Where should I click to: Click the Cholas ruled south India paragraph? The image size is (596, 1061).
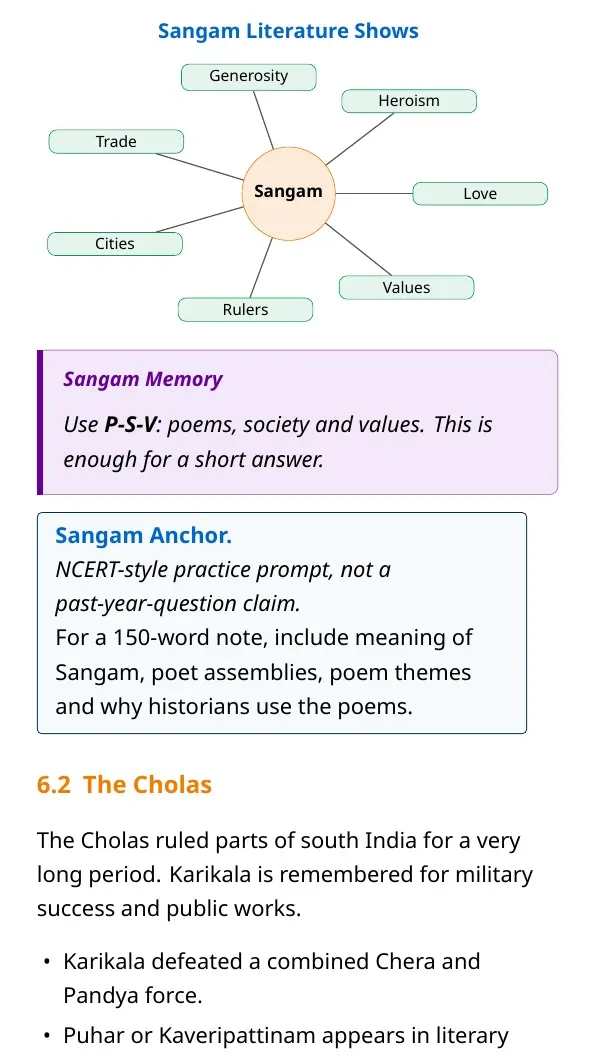[x=285, y=875]
